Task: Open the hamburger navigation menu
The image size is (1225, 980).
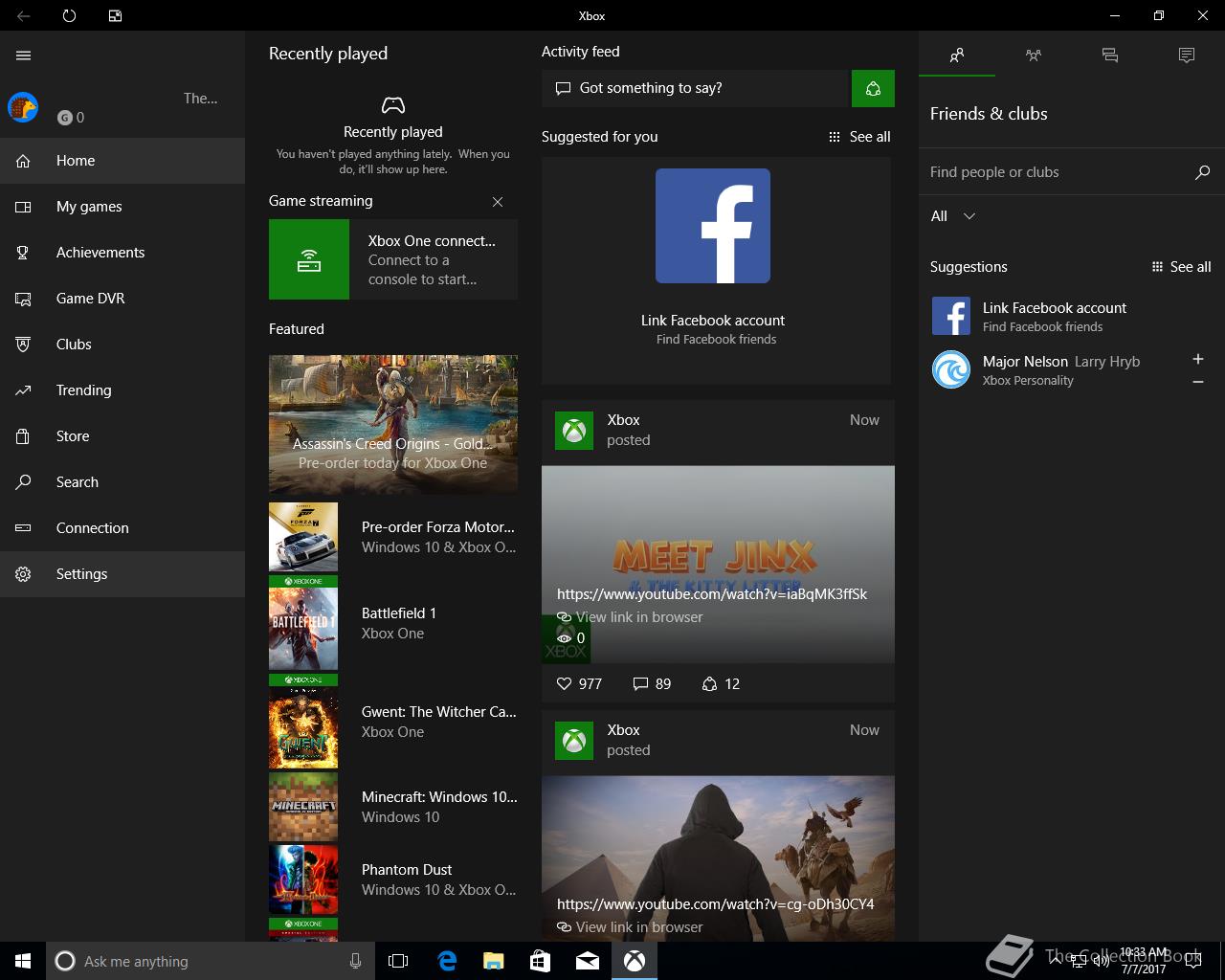Action: click(x=24, y=56)
